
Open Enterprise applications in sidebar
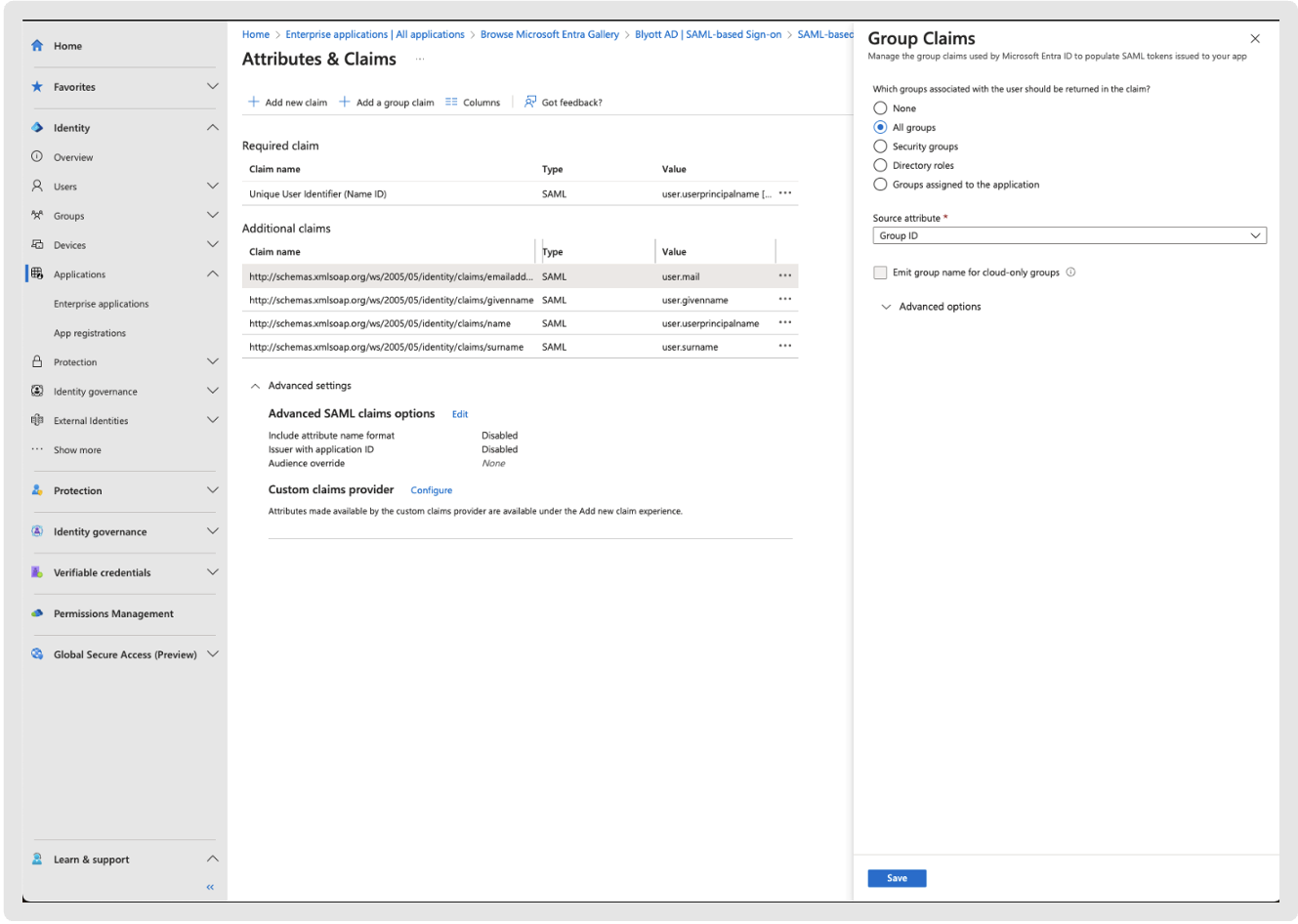pos(102,304)
